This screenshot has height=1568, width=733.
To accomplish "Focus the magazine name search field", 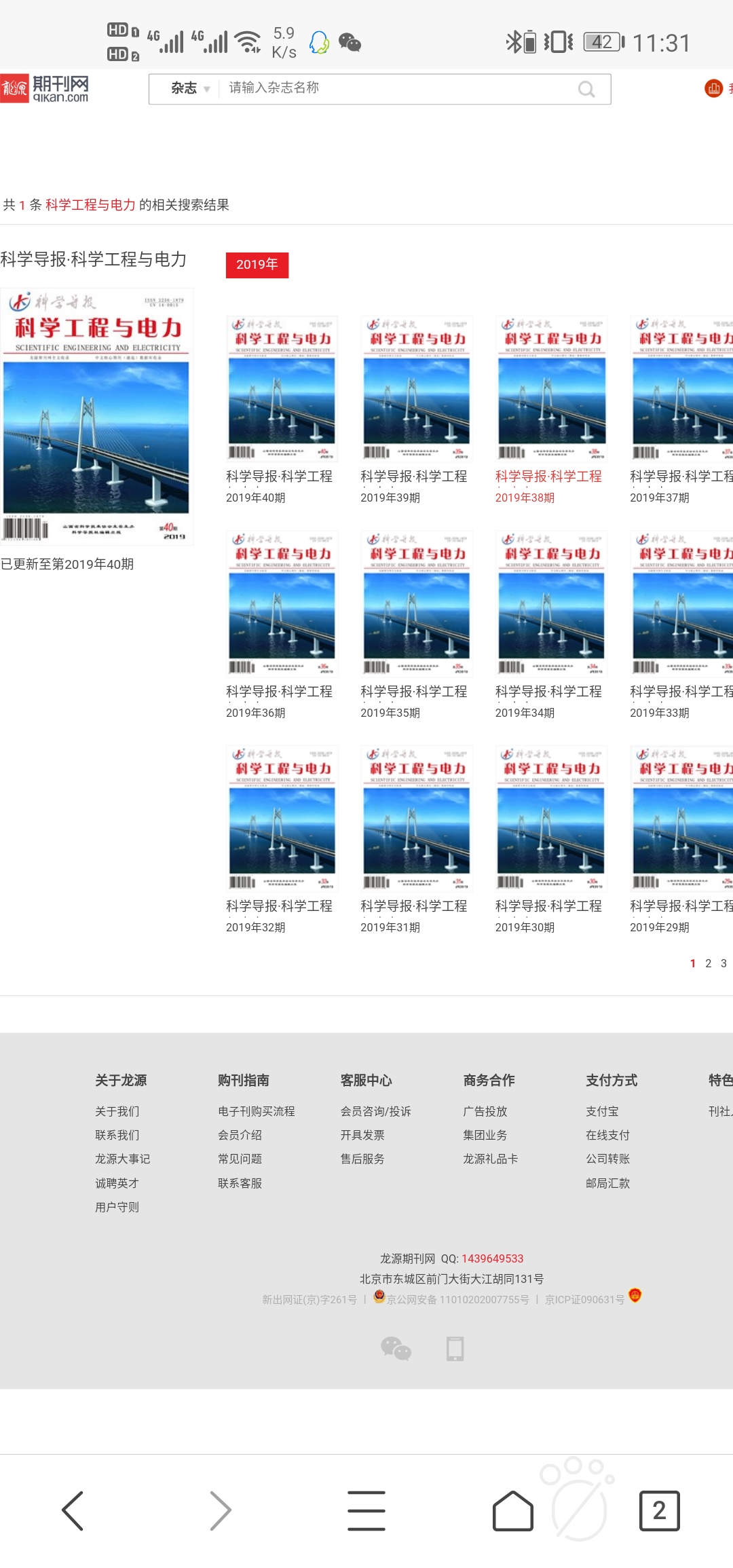I will 394,88.
